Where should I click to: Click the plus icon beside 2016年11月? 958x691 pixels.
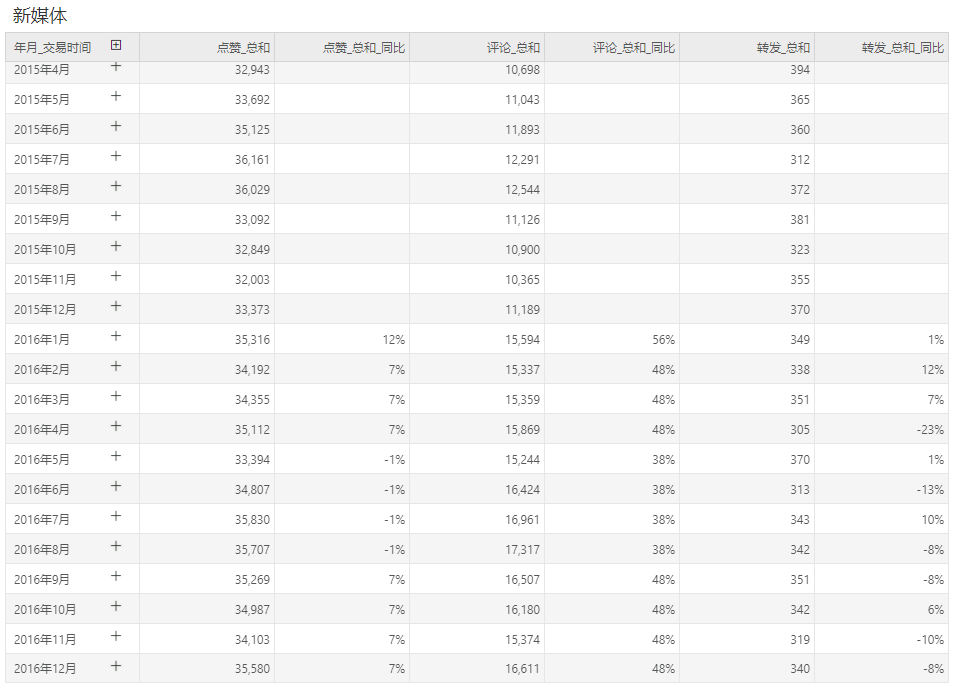coord(115,635)
